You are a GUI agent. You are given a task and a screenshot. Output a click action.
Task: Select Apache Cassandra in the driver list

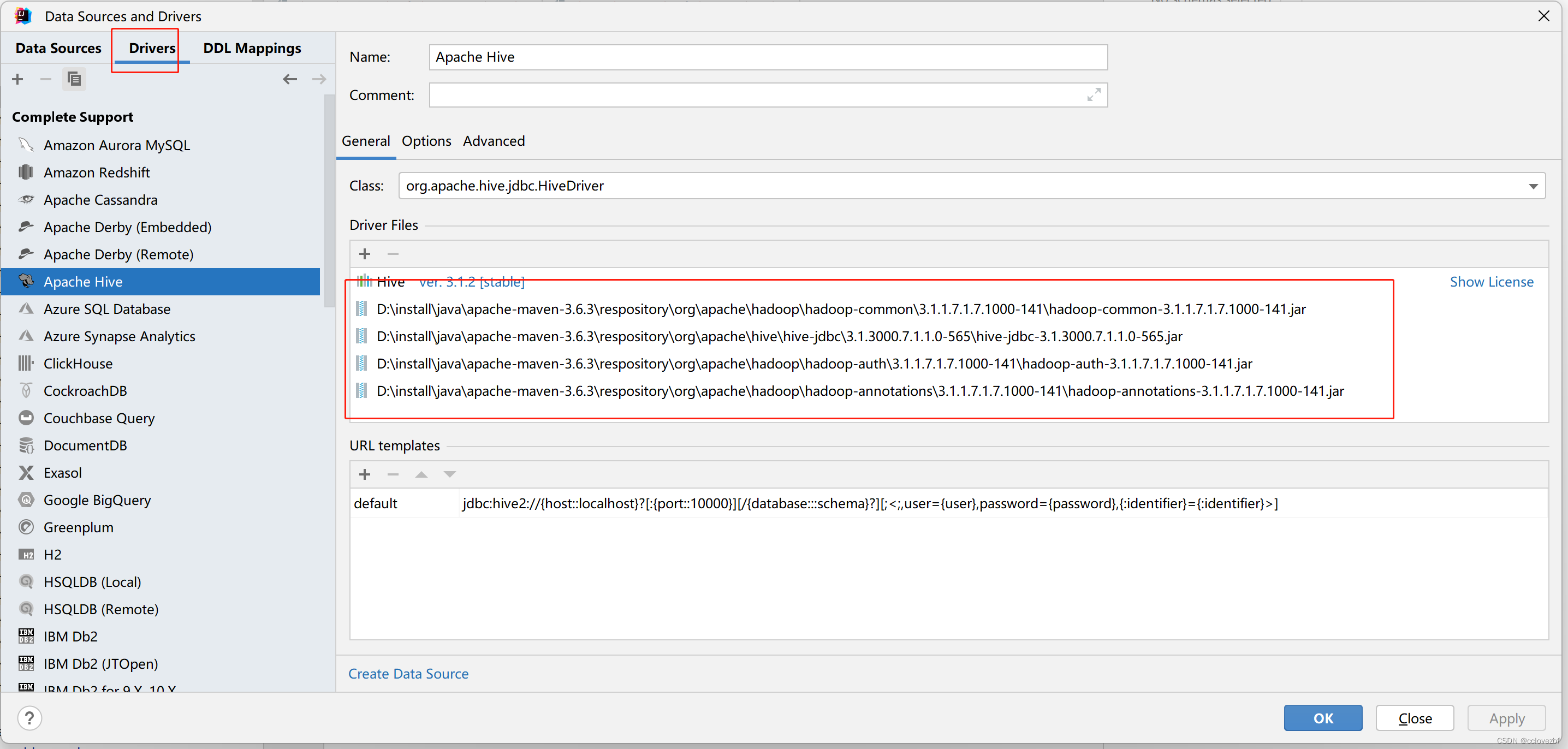point(100,200)
